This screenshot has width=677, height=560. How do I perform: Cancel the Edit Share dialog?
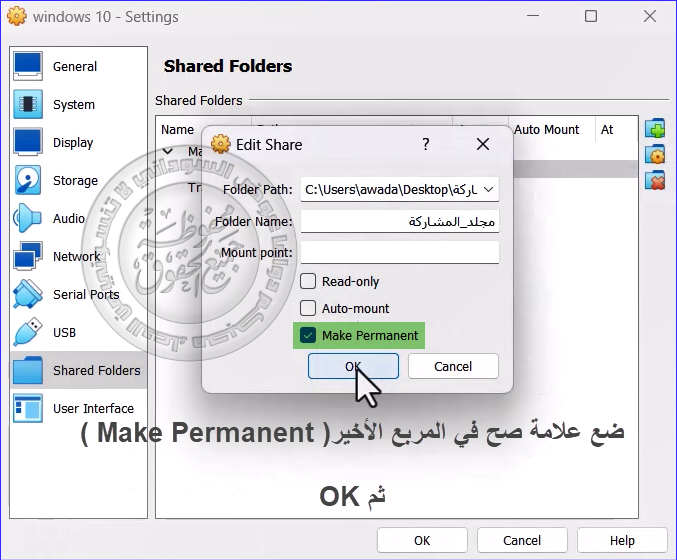pos(453,367)
